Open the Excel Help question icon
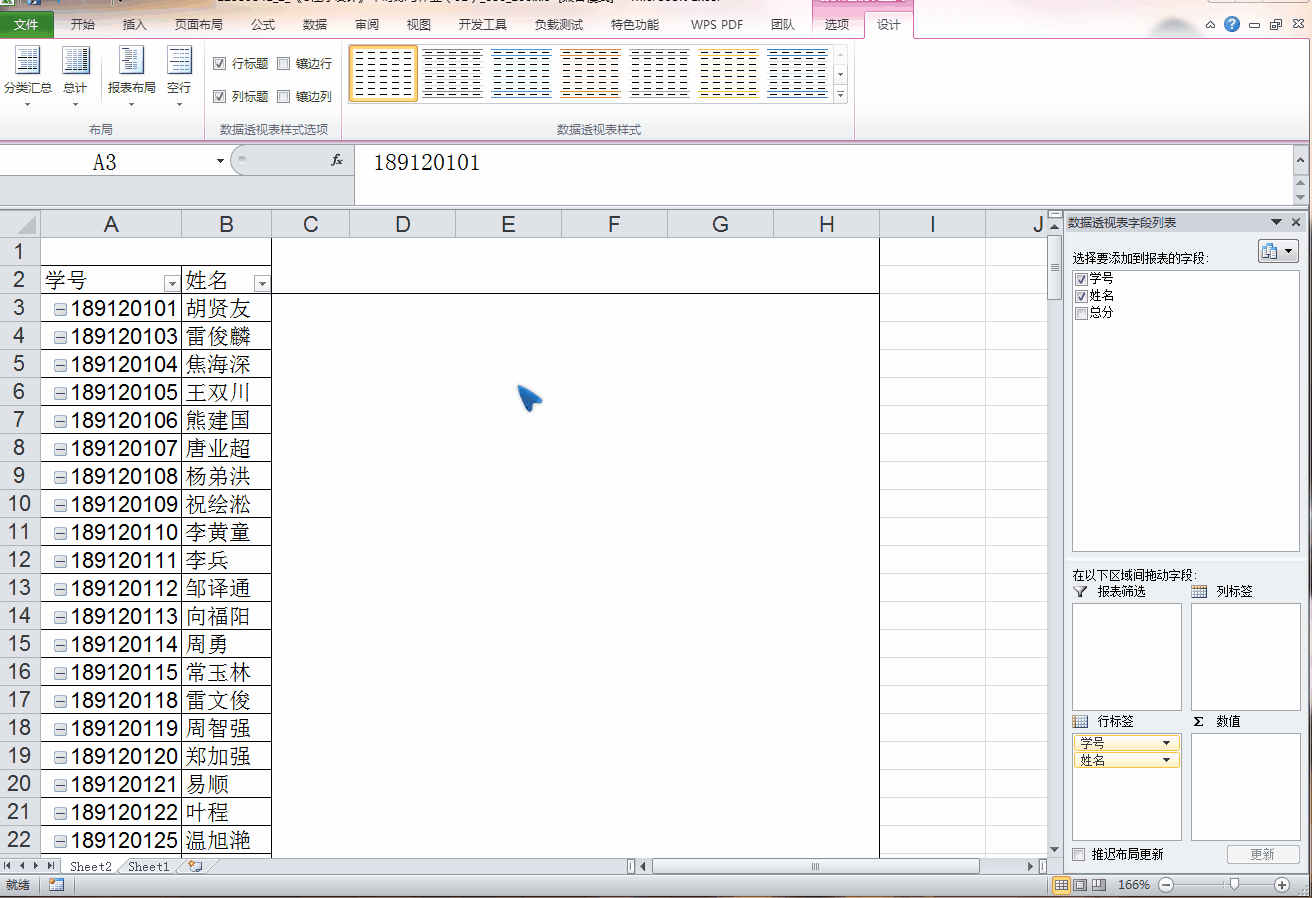 1232,24
